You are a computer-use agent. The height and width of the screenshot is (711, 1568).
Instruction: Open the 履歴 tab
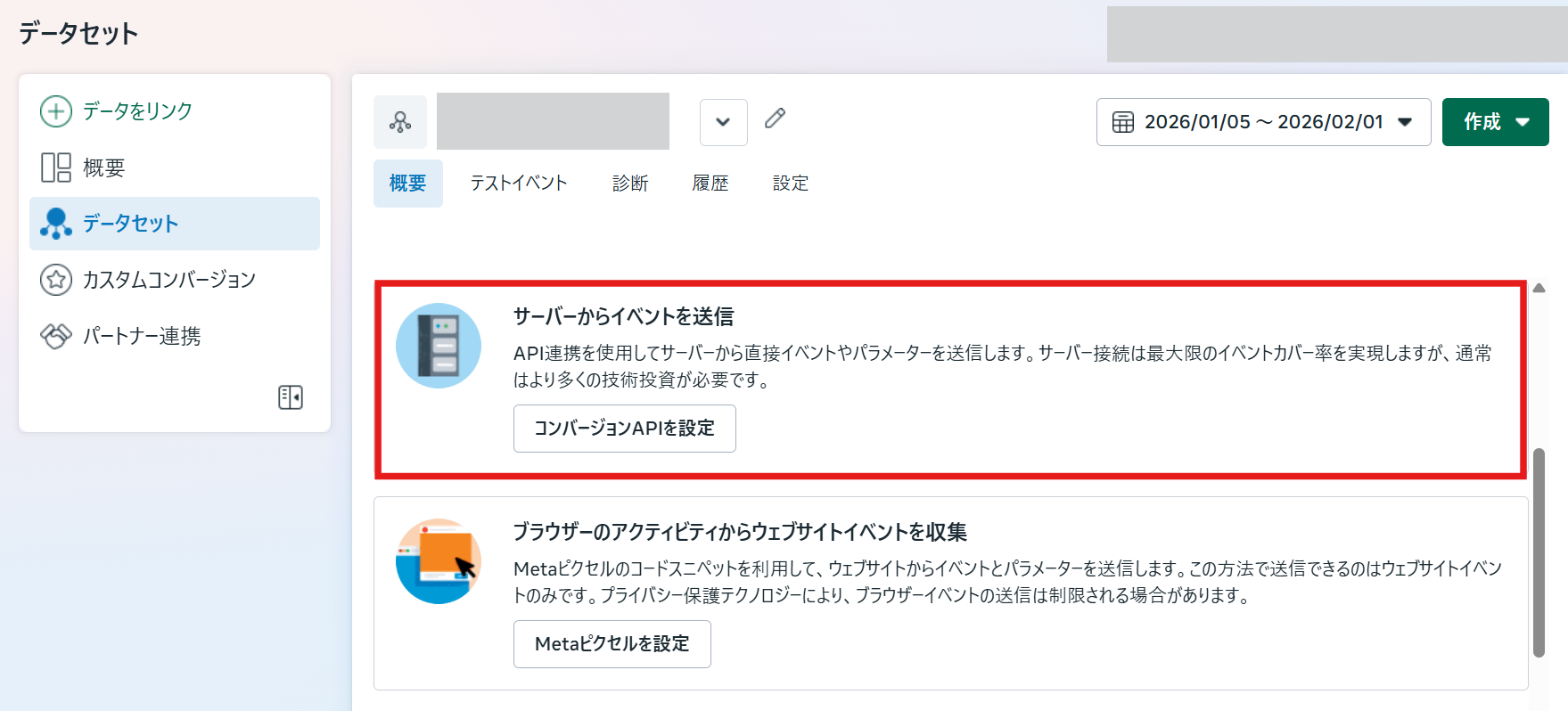(710, 184)
